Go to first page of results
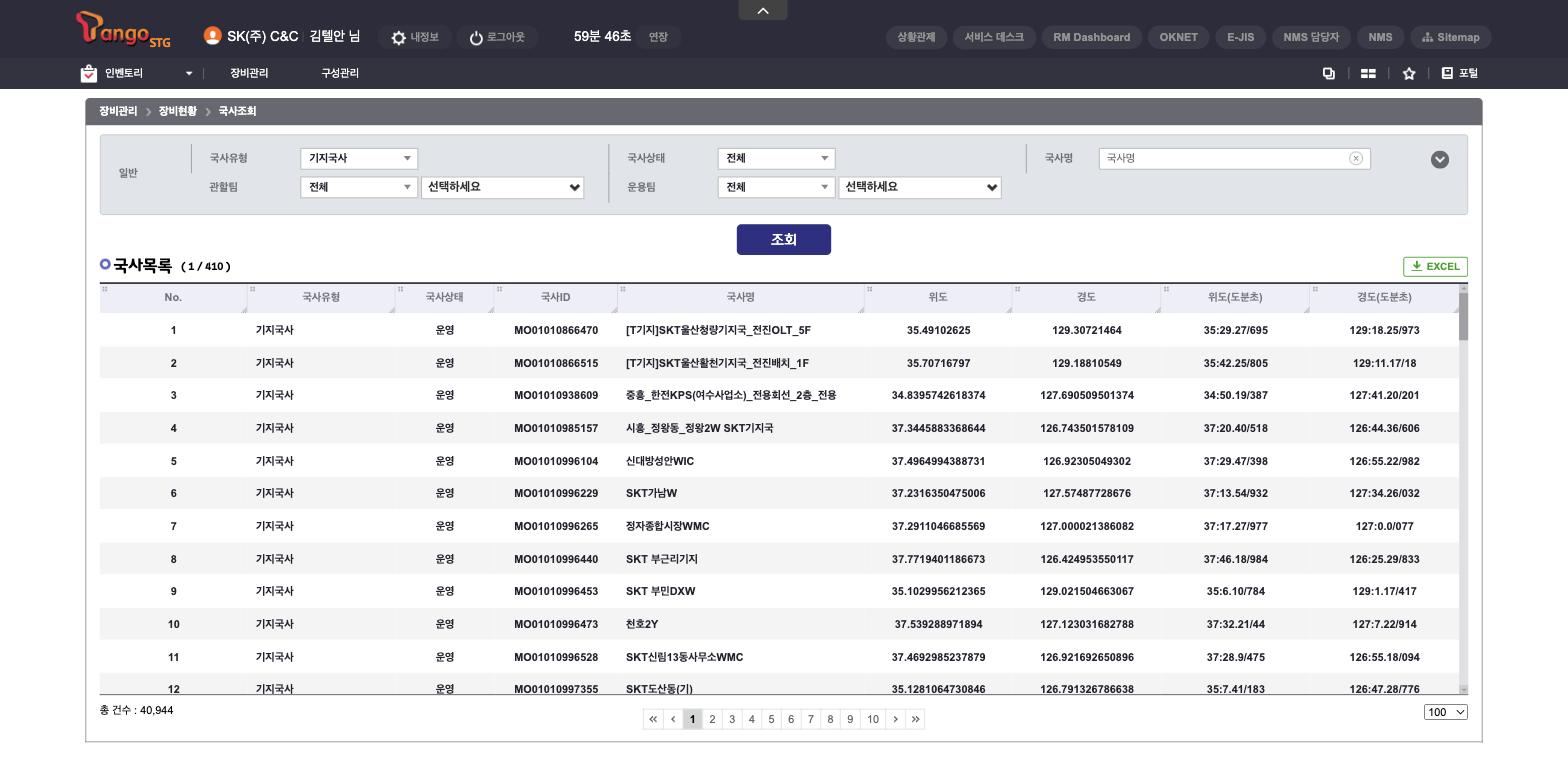Screen dimensions: 1568x772 coord(653,719)
